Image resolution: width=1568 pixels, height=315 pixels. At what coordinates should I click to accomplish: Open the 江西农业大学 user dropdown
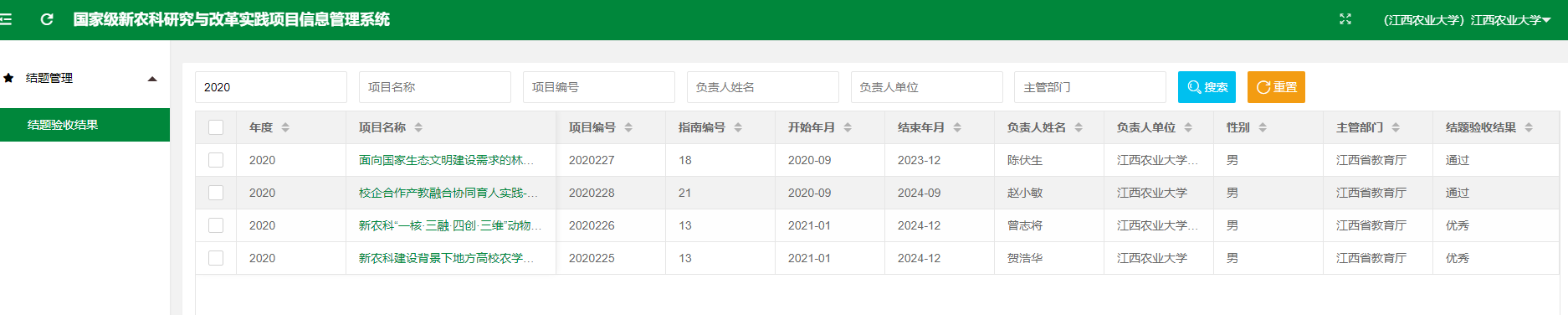[x=1467, y=20]
